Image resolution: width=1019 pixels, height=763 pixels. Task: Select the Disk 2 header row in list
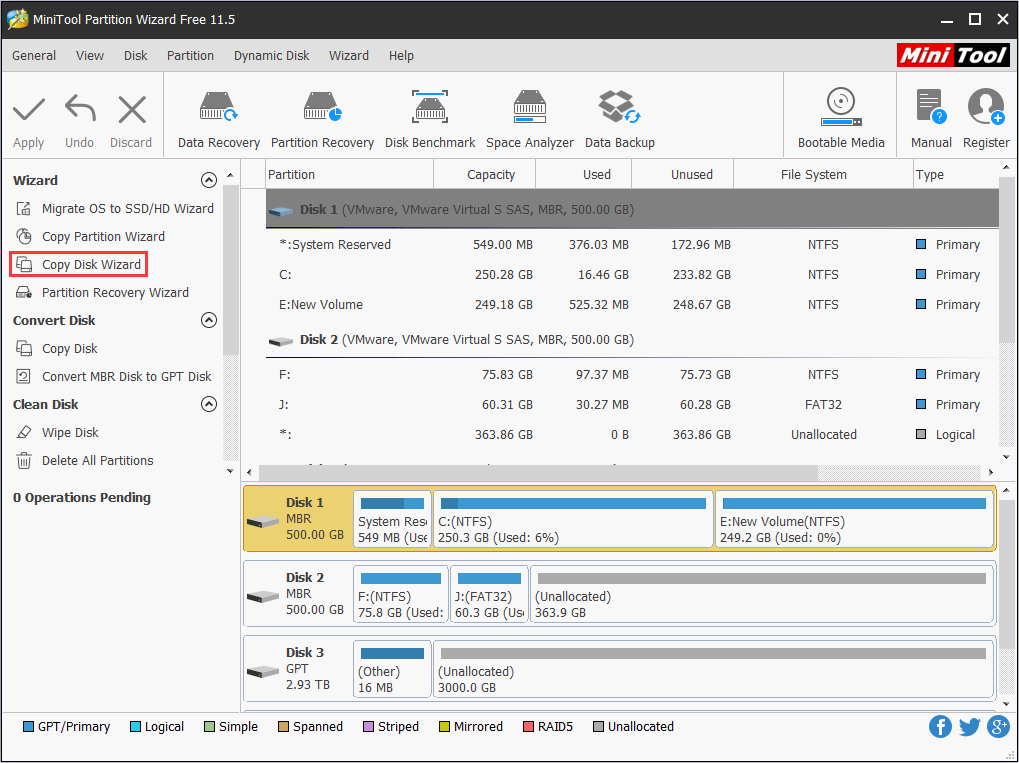632,339
